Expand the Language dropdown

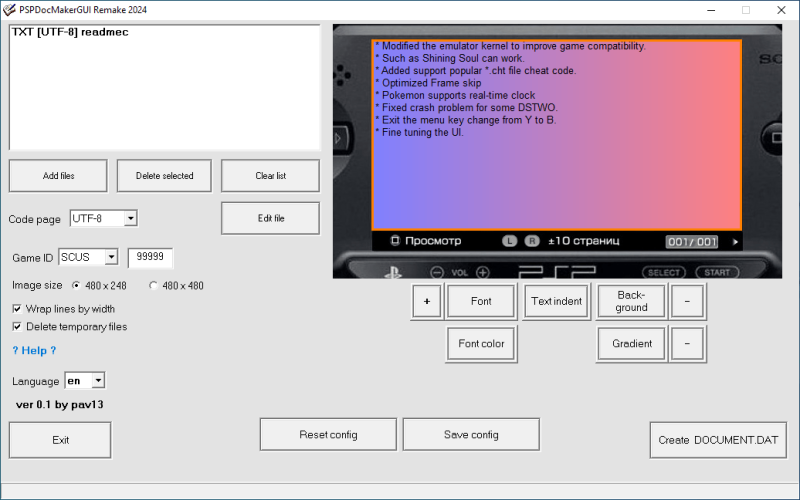tap(98, 381)
